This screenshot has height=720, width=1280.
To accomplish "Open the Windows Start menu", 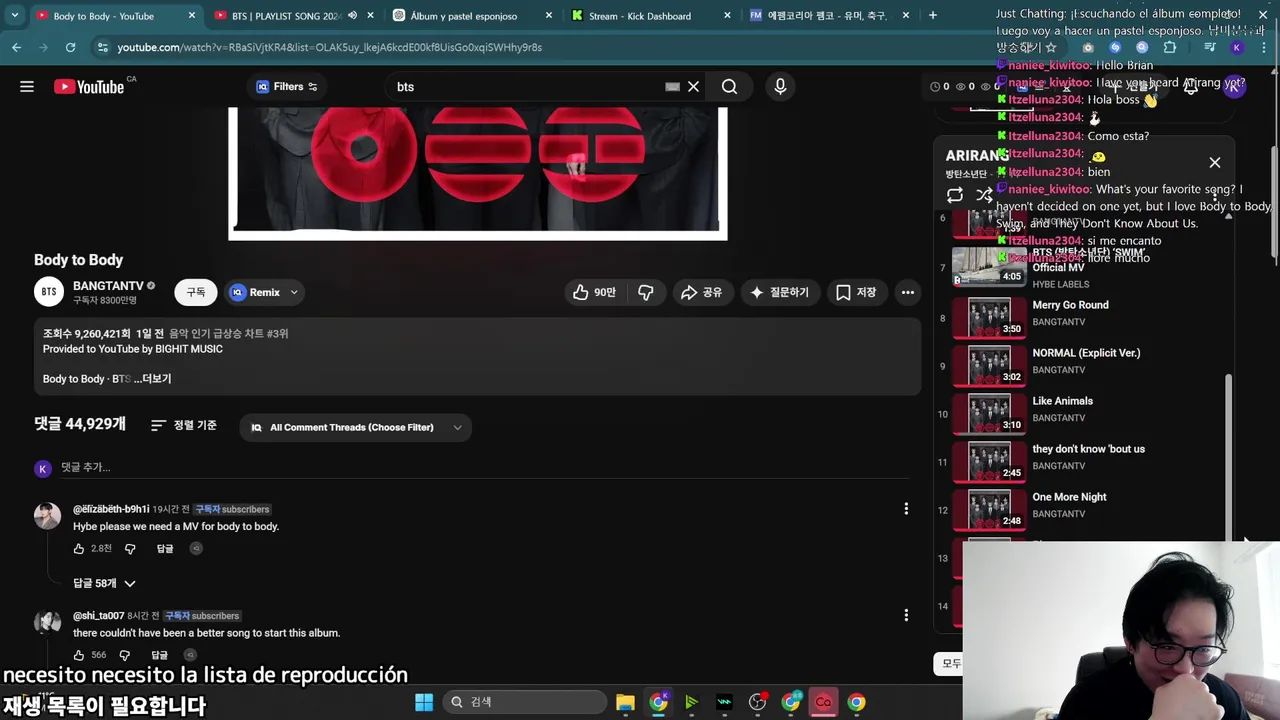I will tap(424, 702).
